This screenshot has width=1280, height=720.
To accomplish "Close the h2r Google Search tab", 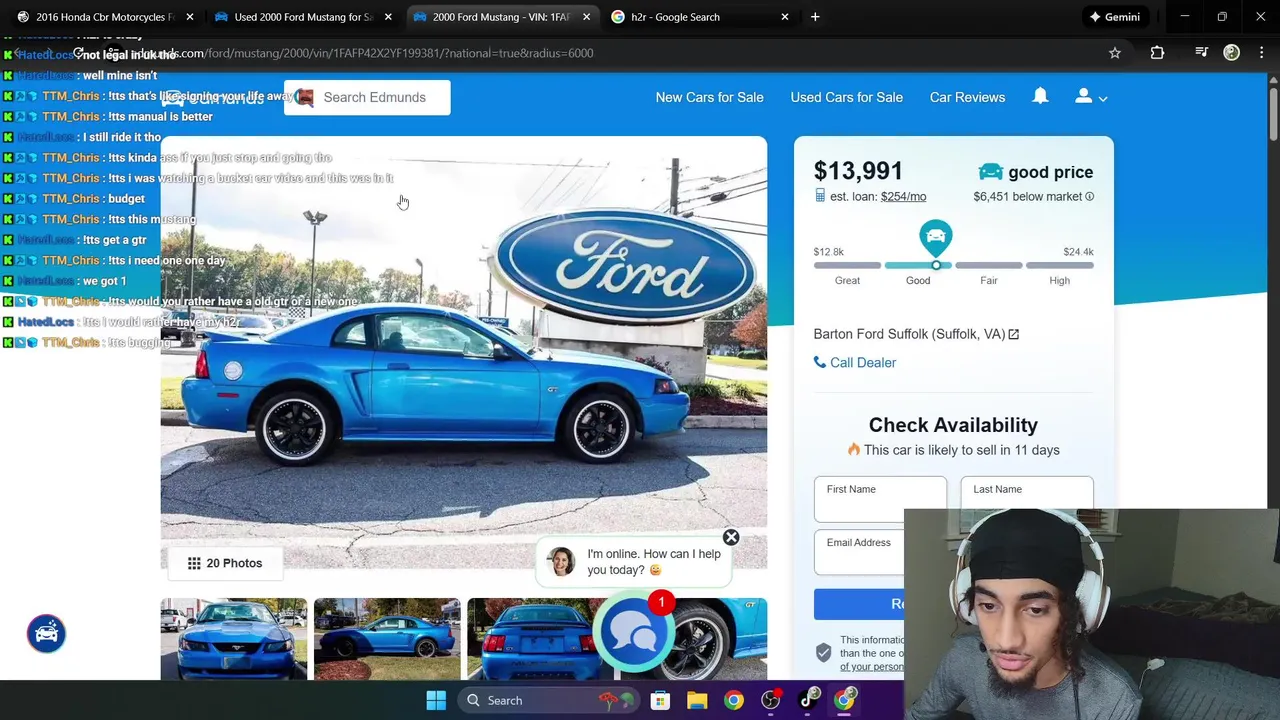I will pos(784,17).
